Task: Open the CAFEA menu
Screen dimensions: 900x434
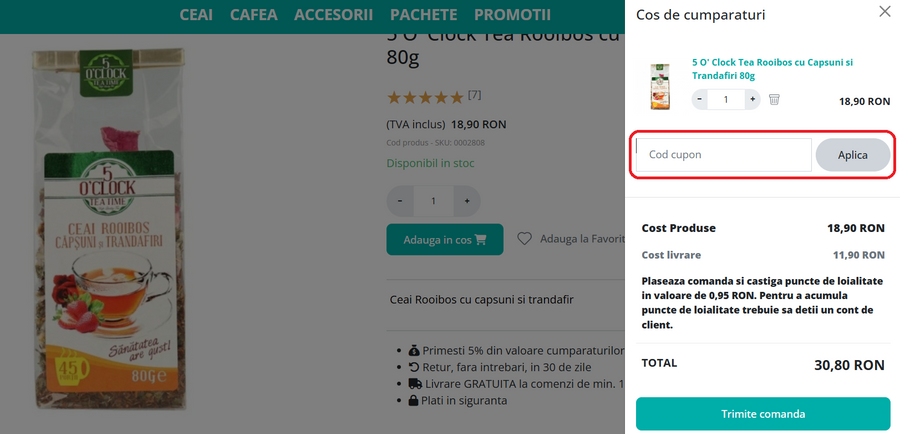Action: point(254,15)
